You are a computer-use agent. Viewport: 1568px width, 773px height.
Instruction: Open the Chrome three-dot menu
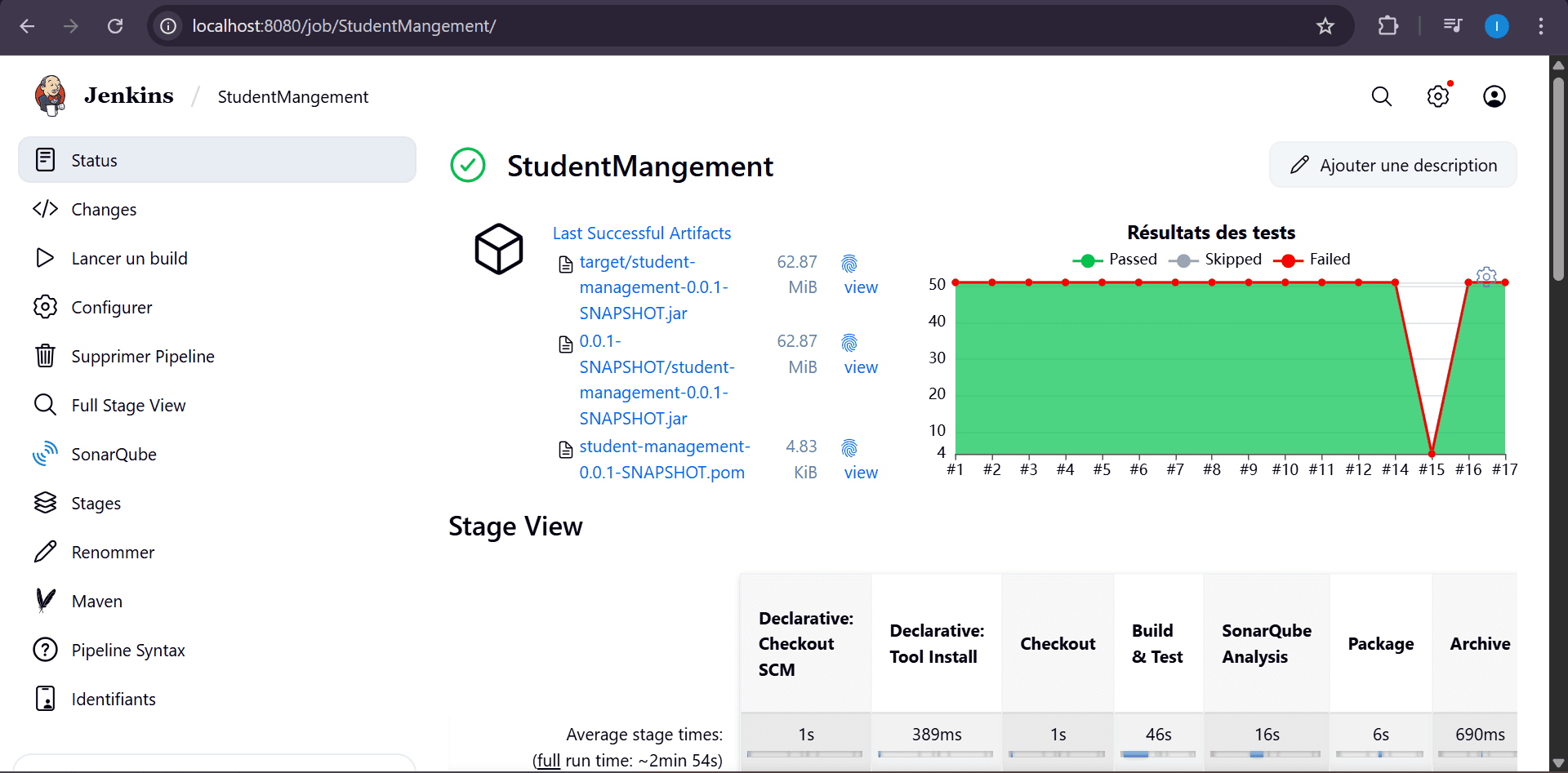click(x=1540, y=26)
